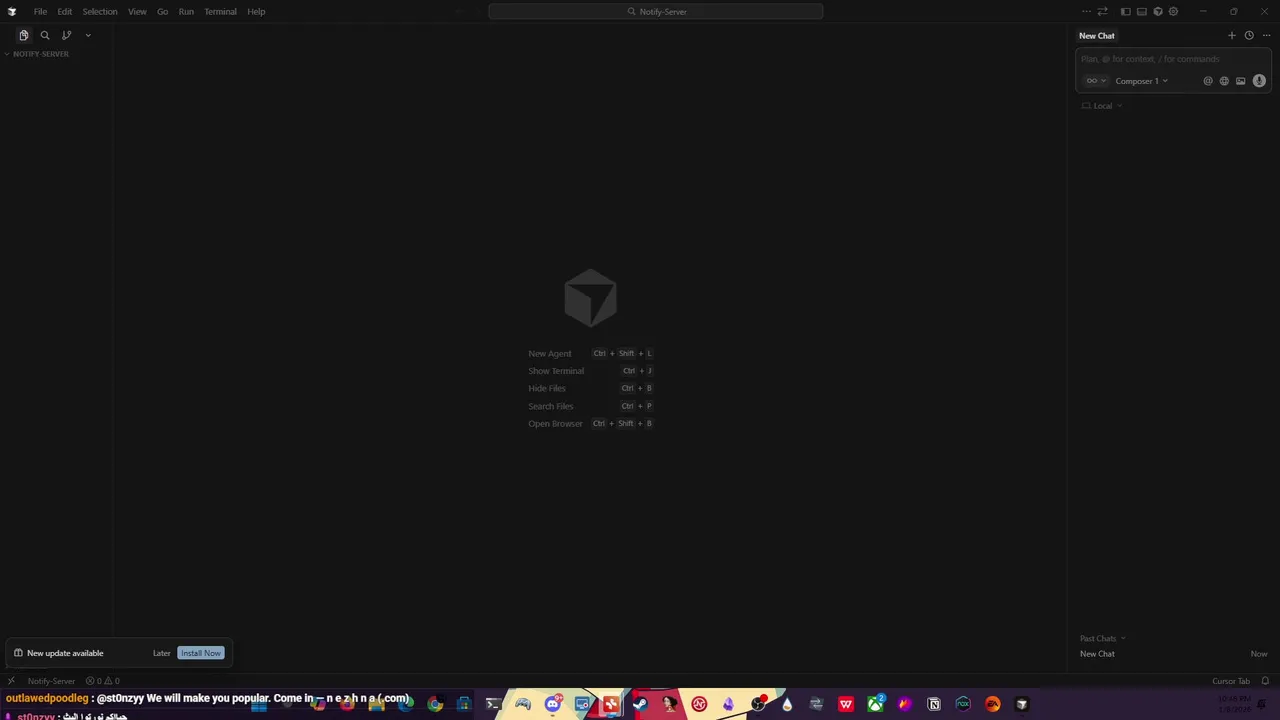Click Notify-Server in the status bar
1280x720 pixels.
pos(51,681)
